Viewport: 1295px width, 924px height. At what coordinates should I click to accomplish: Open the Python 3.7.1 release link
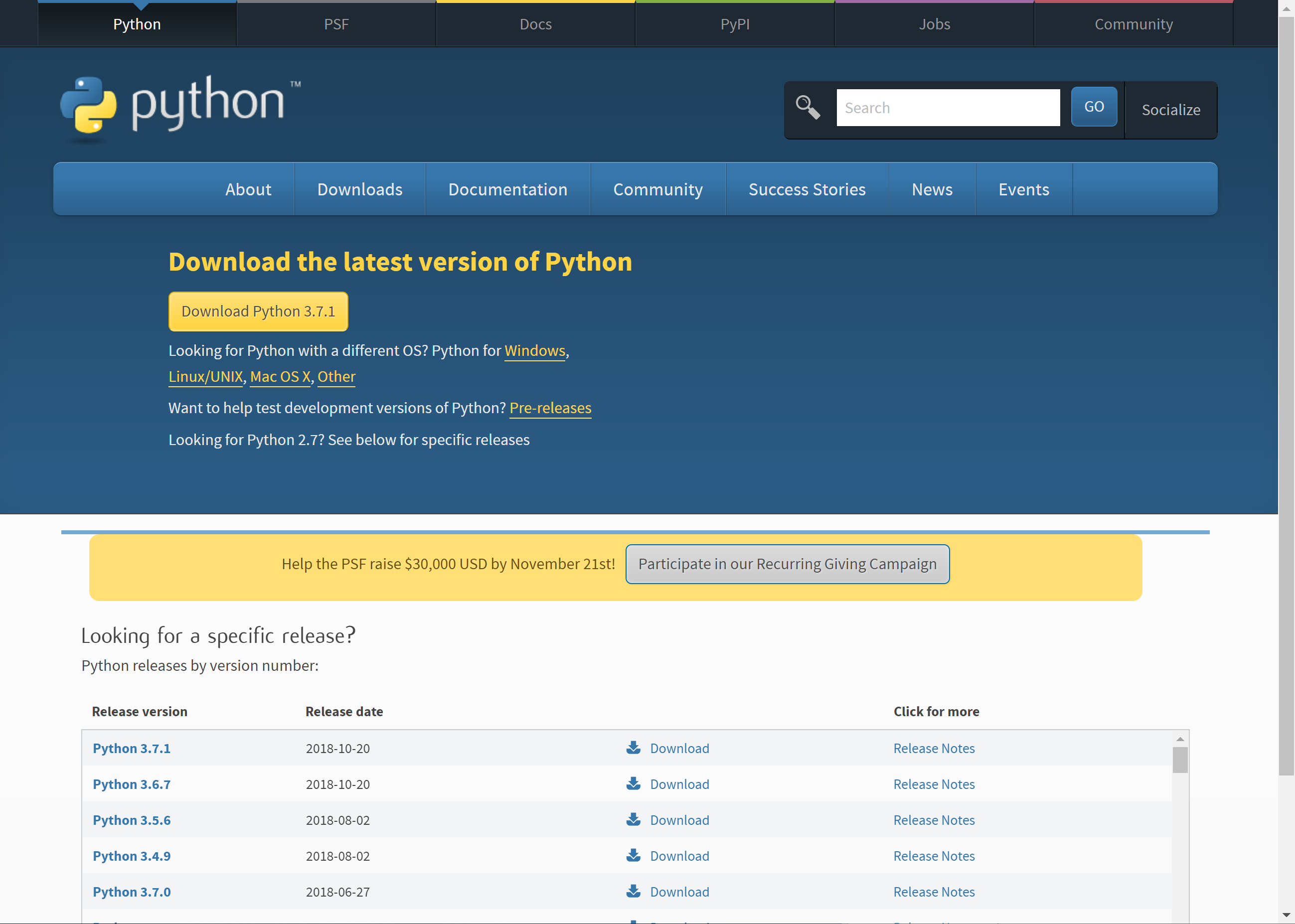pos(132,748)
